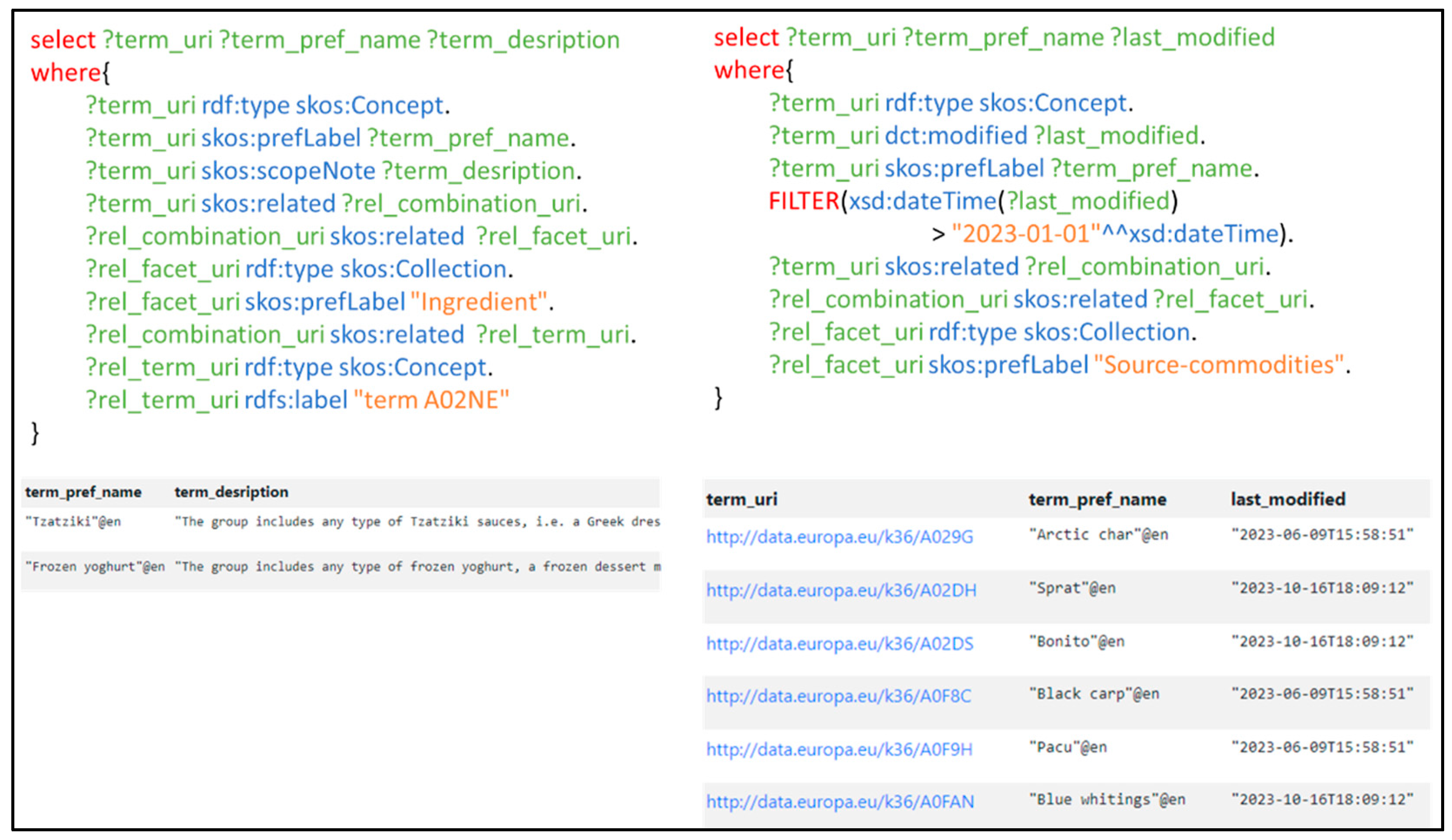Click the "Source-commodities" literal in query
The width and height of the screenshot is (1452, 840).
[1218, 365]
